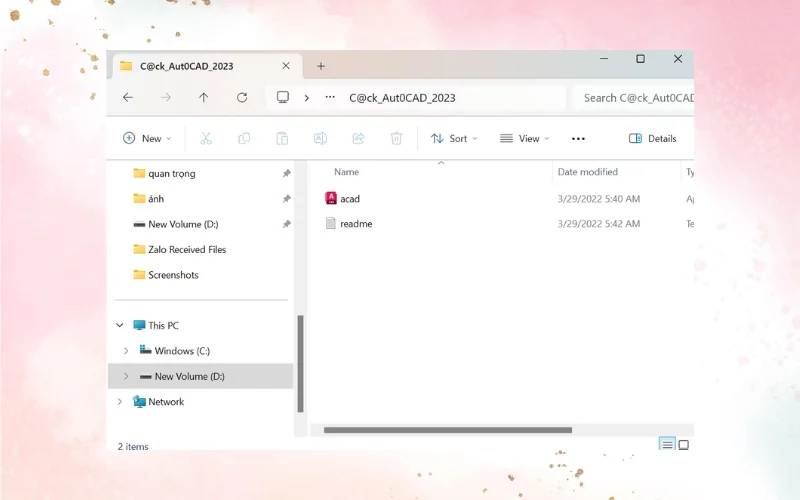Screen dimensions: 800x500
Task: Click the Delete trash icon
Action: point(396,138)
